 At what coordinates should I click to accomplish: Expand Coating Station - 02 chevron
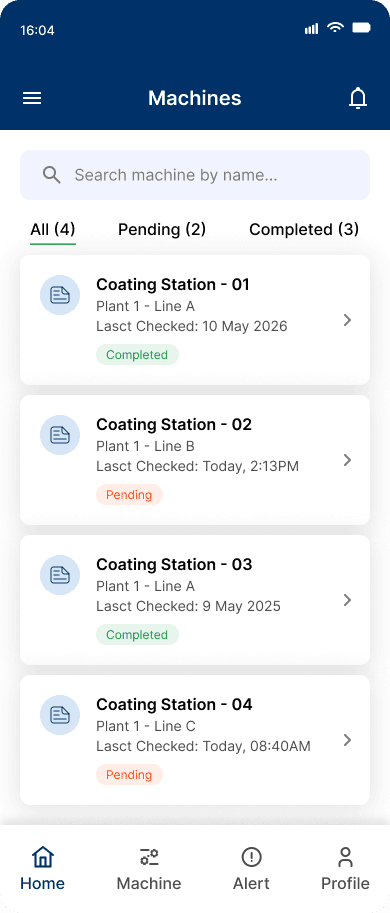coord(348,460)
